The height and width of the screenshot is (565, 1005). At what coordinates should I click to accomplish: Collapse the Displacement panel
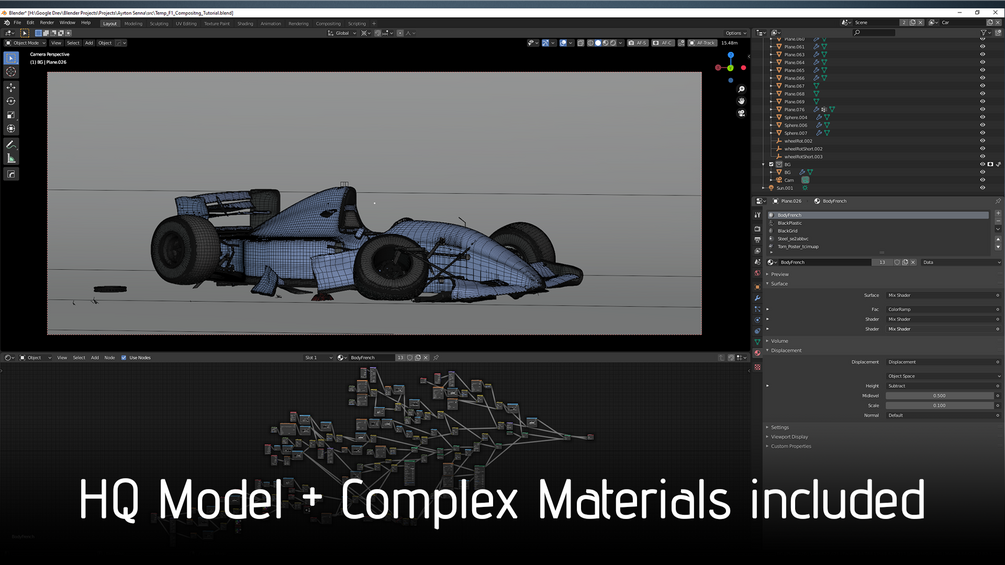click(786, 350)
